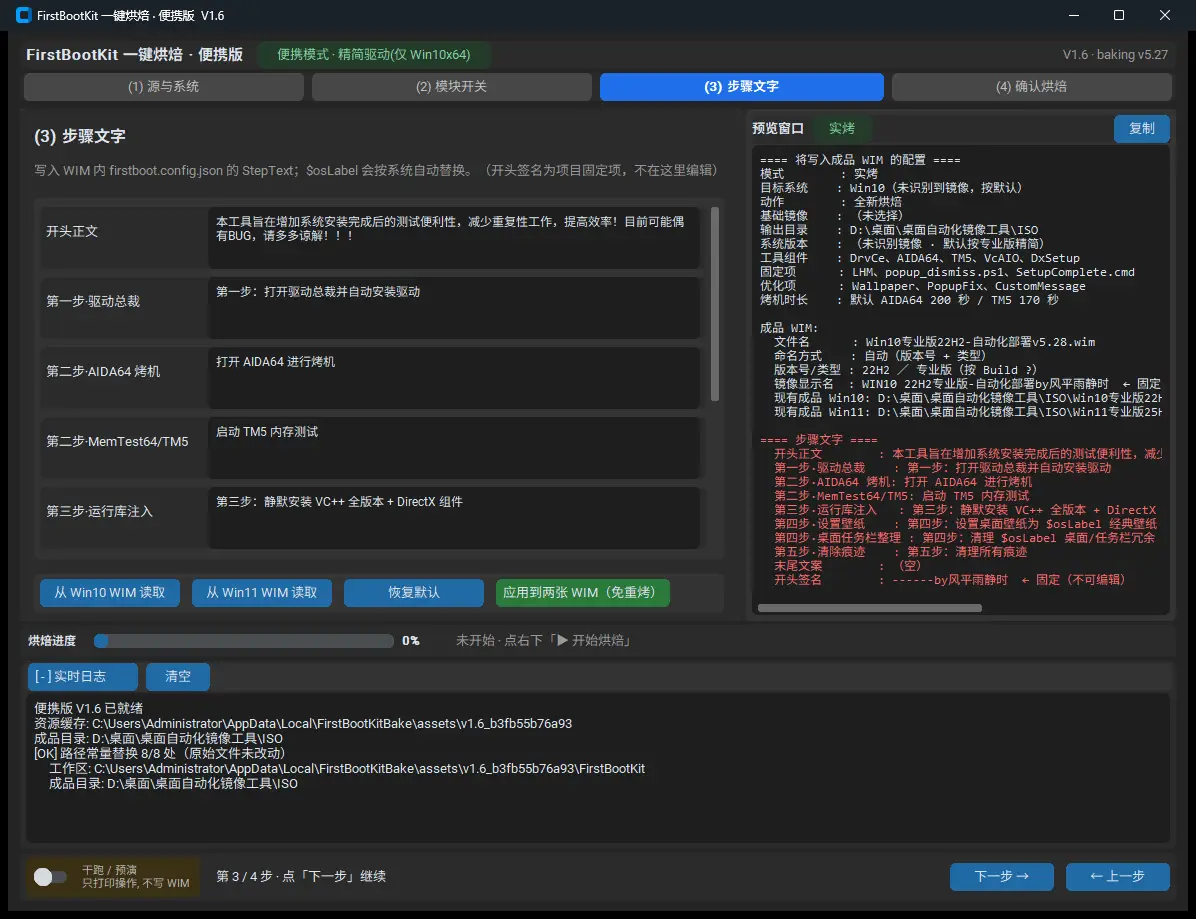Click the 第 3 / 4 步 step indicator text

point(301,876)
